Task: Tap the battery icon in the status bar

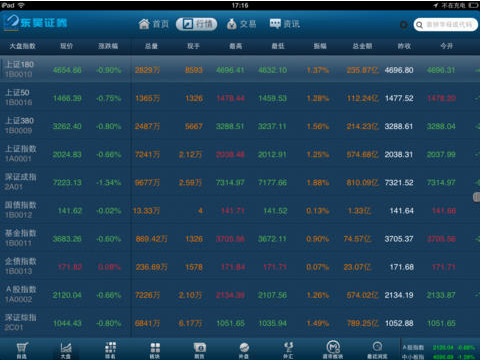Action: 473,5
